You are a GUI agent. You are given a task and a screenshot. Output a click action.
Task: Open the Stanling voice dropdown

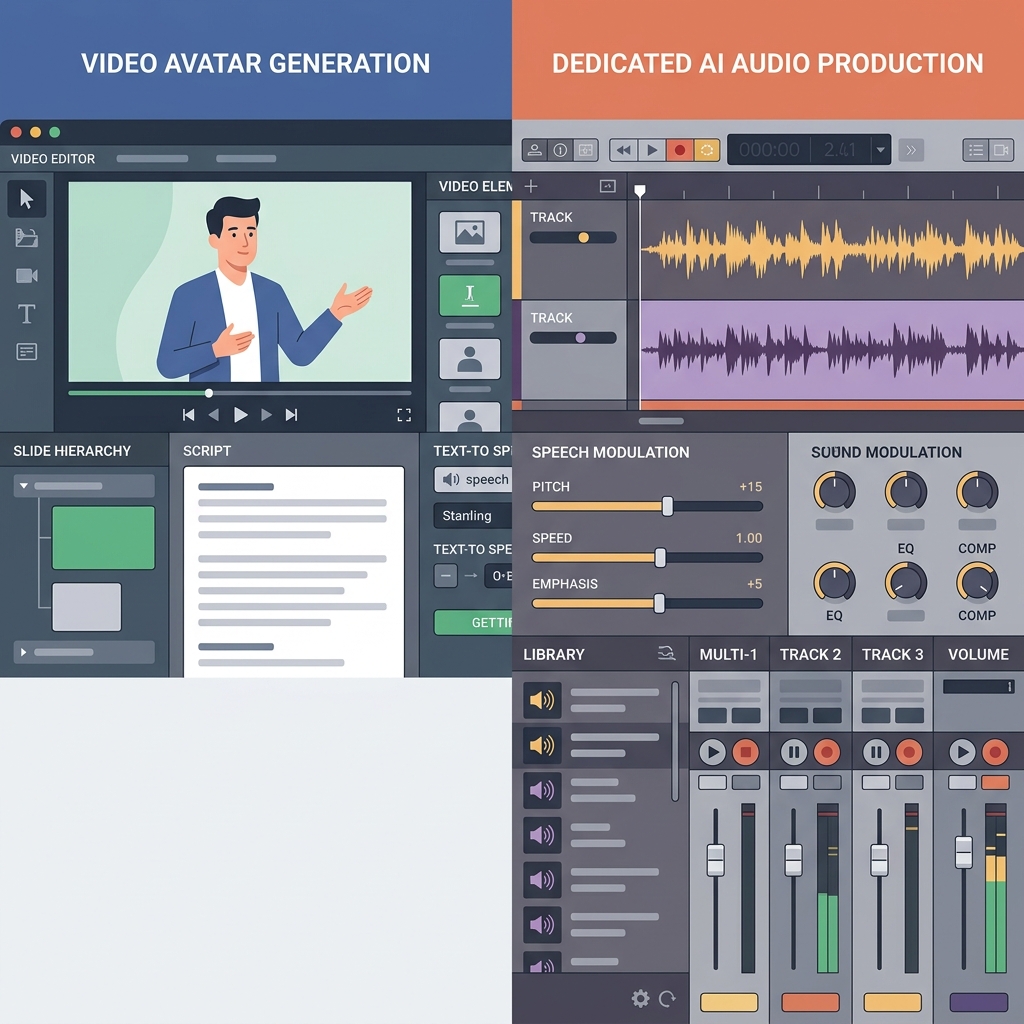click(473, 515)
